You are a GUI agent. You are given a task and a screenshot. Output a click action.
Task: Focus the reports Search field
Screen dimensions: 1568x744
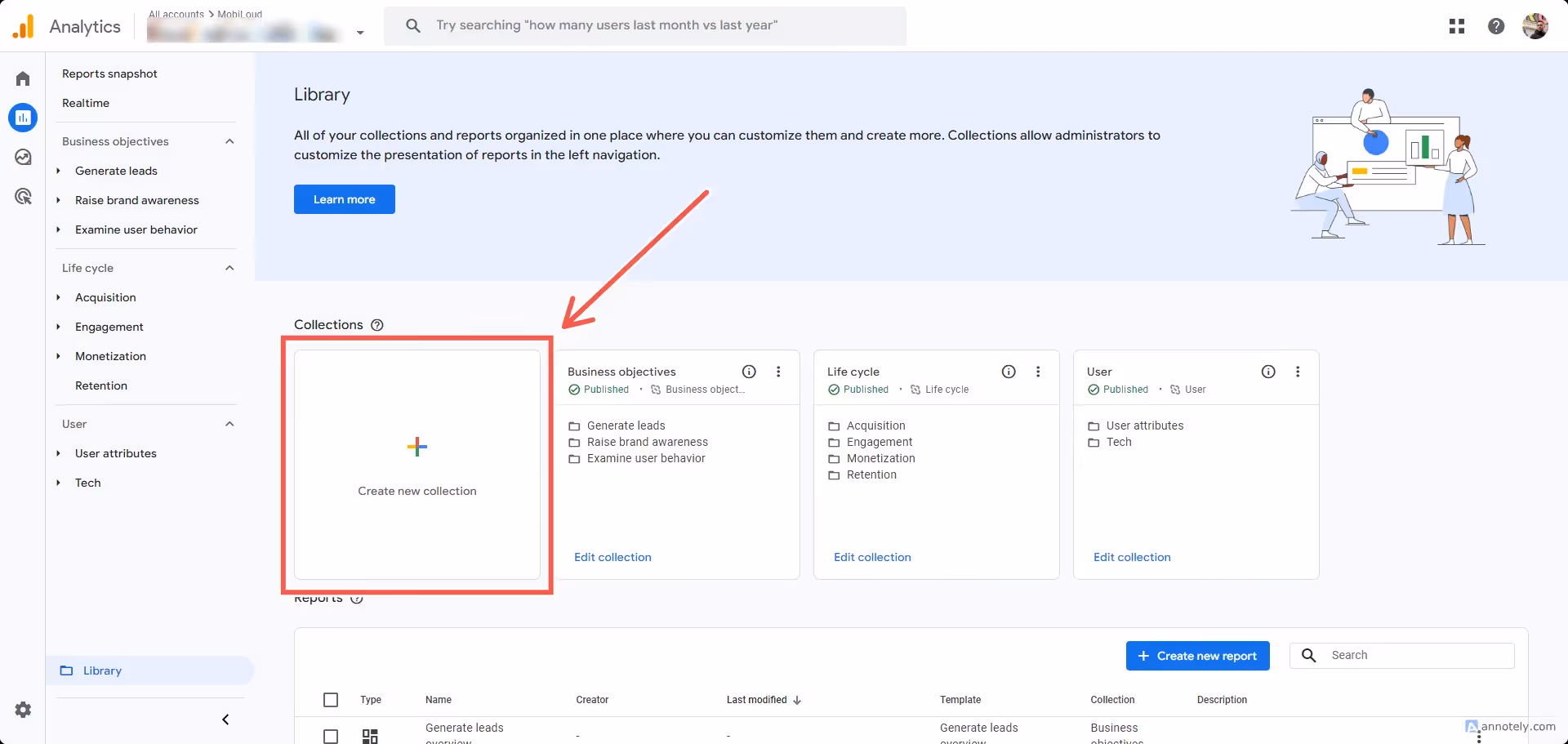coord(1402,656)
